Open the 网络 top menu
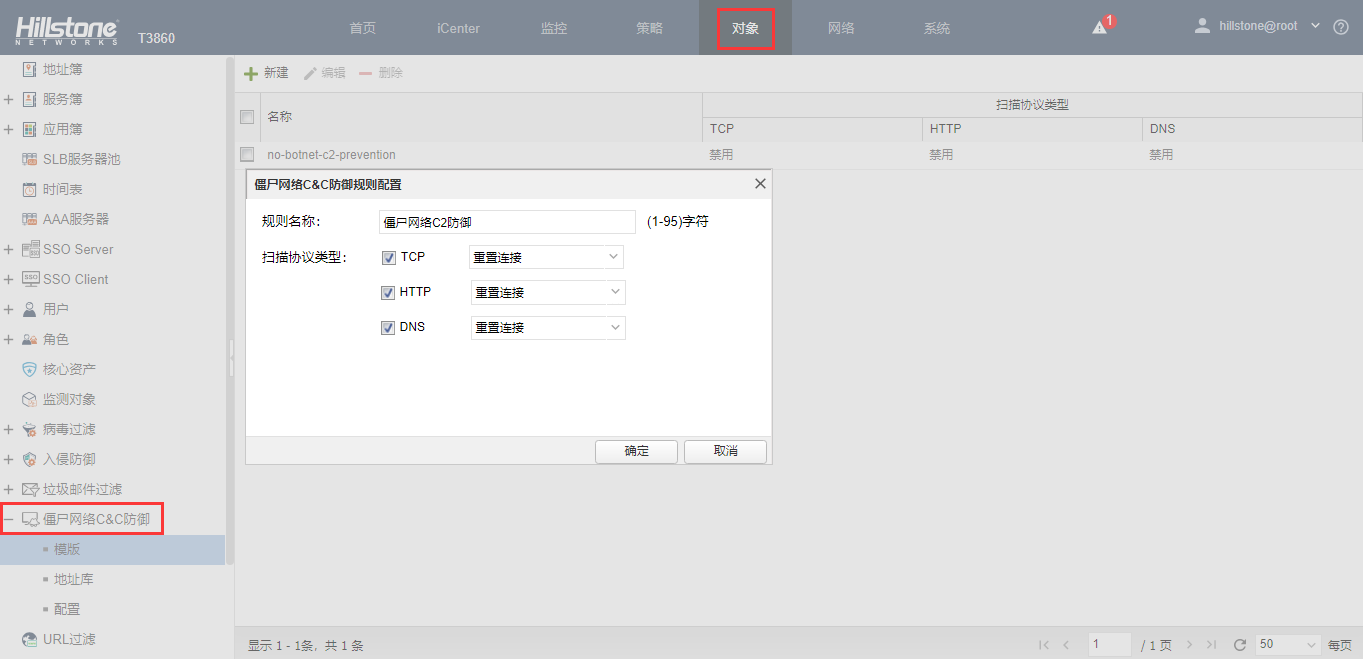 click(x=841, y=28)
